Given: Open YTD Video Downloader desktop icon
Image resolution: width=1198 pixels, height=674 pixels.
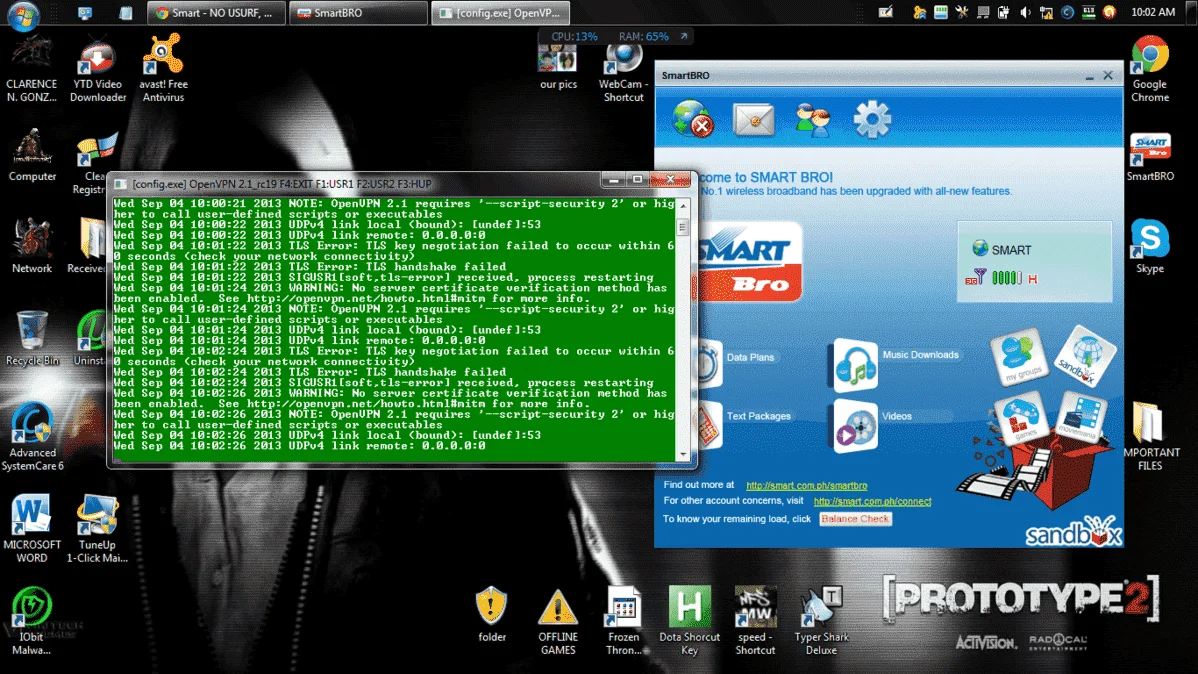Looking at the screenshot, I should [x=98, y=70].
